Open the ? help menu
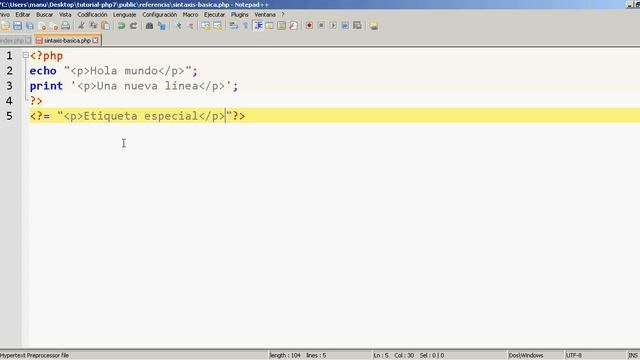The image size is (640, 360). pyautogui.click(x=282, y=14)
